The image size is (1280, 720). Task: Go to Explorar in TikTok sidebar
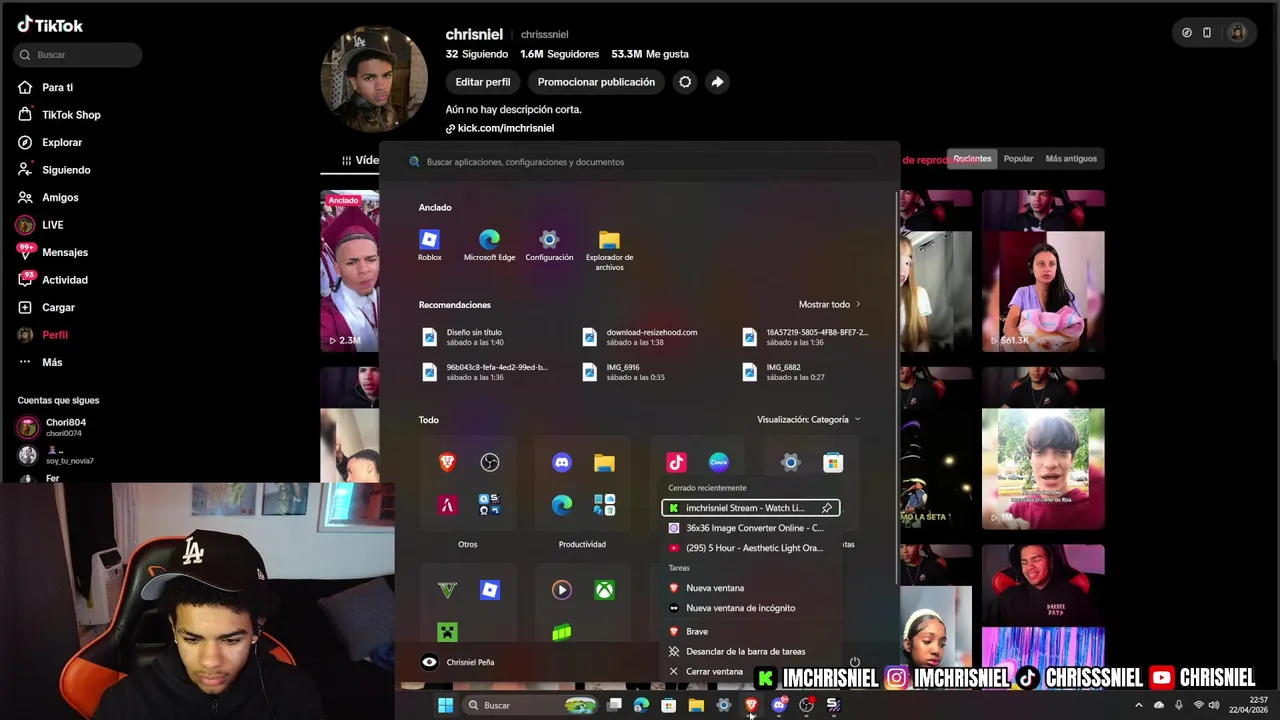point(62,143)
